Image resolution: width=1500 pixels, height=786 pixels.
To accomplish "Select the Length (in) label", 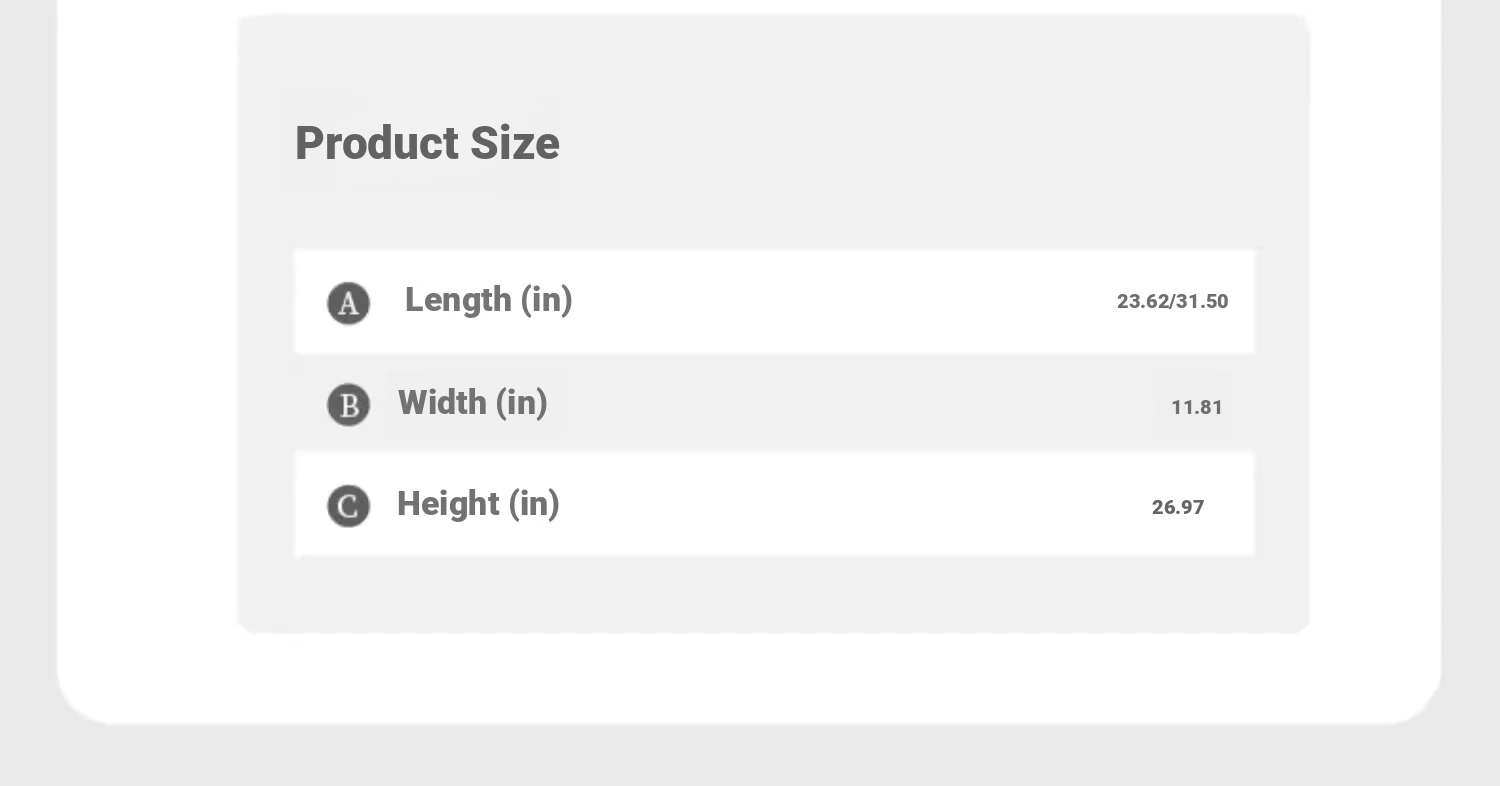I will (488, 300).
